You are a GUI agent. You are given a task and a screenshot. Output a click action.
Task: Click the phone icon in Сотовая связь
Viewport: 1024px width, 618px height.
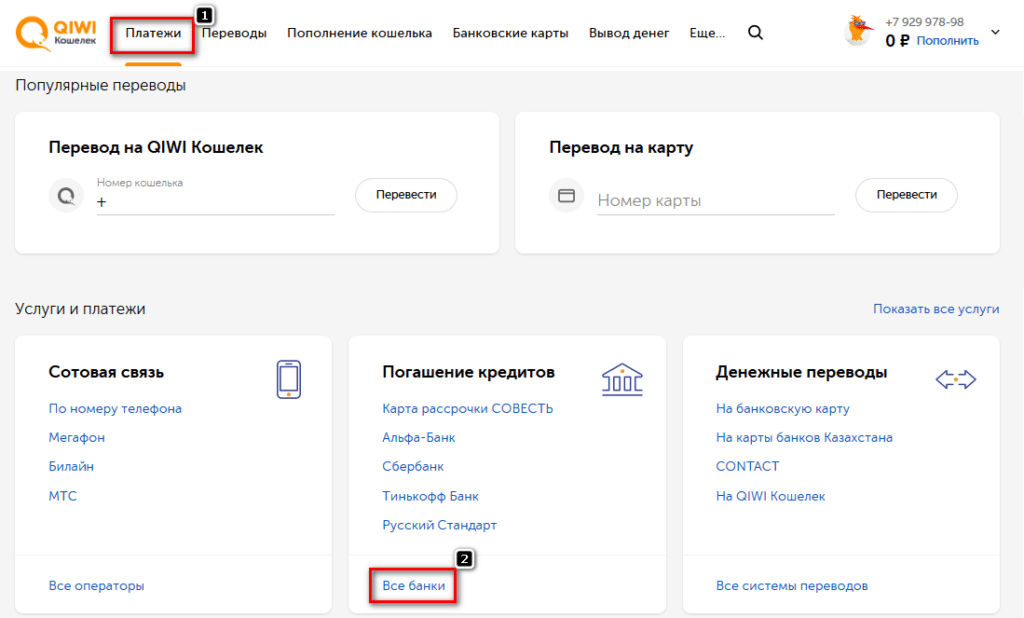coord(289,379)
